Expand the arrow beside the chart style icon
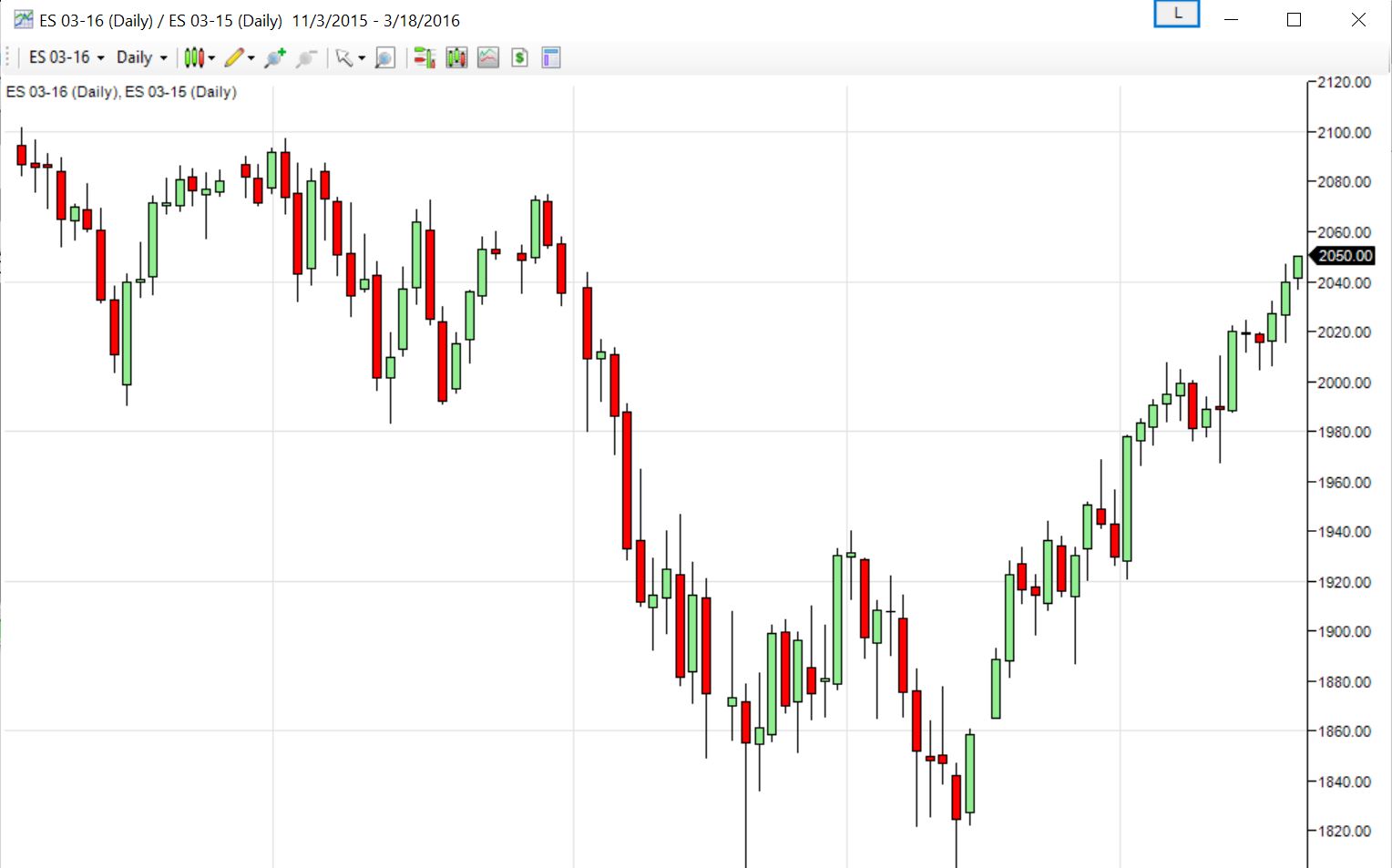Image resolution: width=1392 pixels, height=868 pixels. [211, 58]
